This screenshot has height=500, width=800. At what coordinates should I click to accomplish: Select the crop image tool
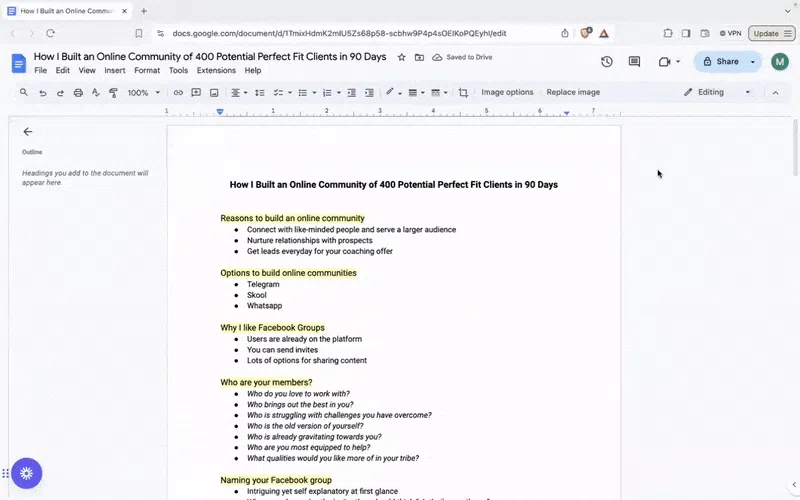click(463, 93)
